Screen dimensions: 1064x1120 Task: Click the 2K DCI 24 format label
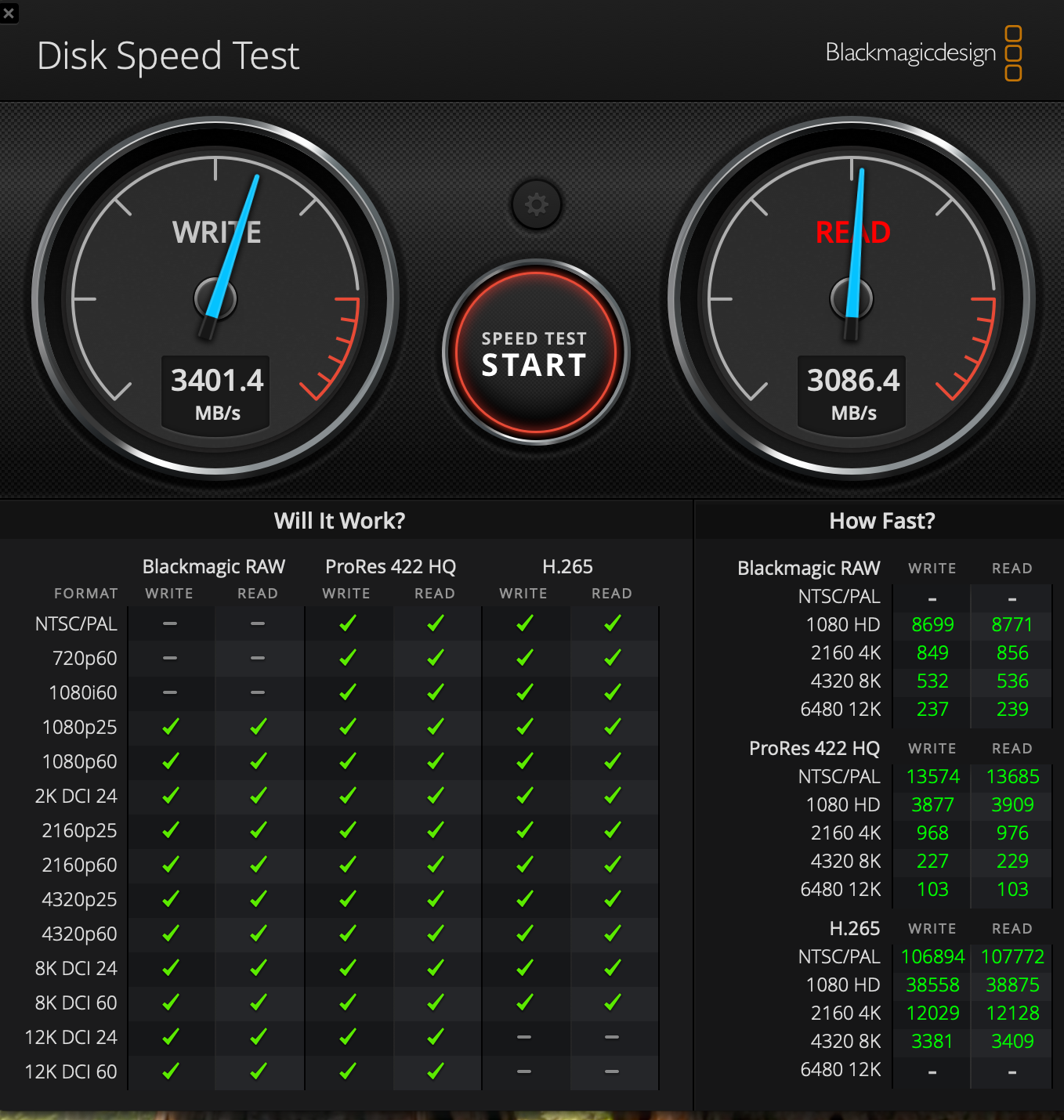[76, 797]
